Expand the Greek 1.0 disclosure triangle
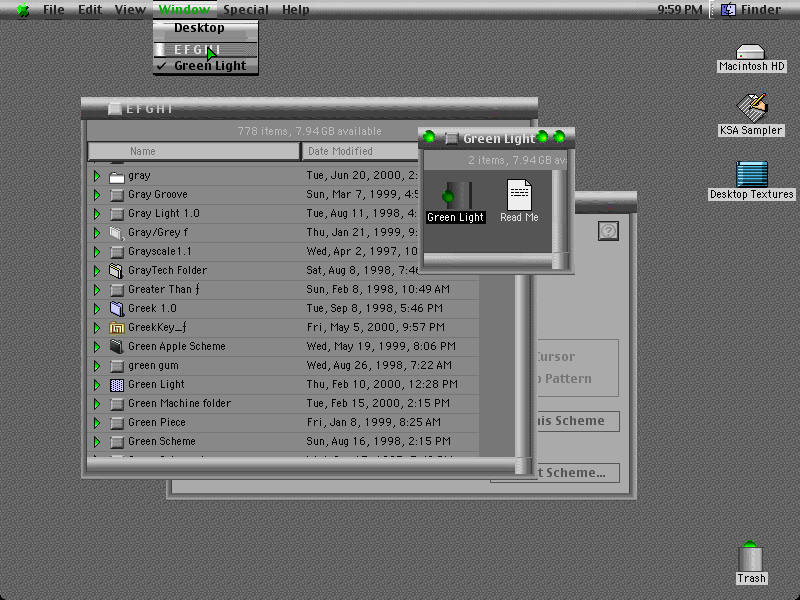Image resolution: width=800 pixels, height=600 pixels. pyautogui.click(x=97, y=309)
